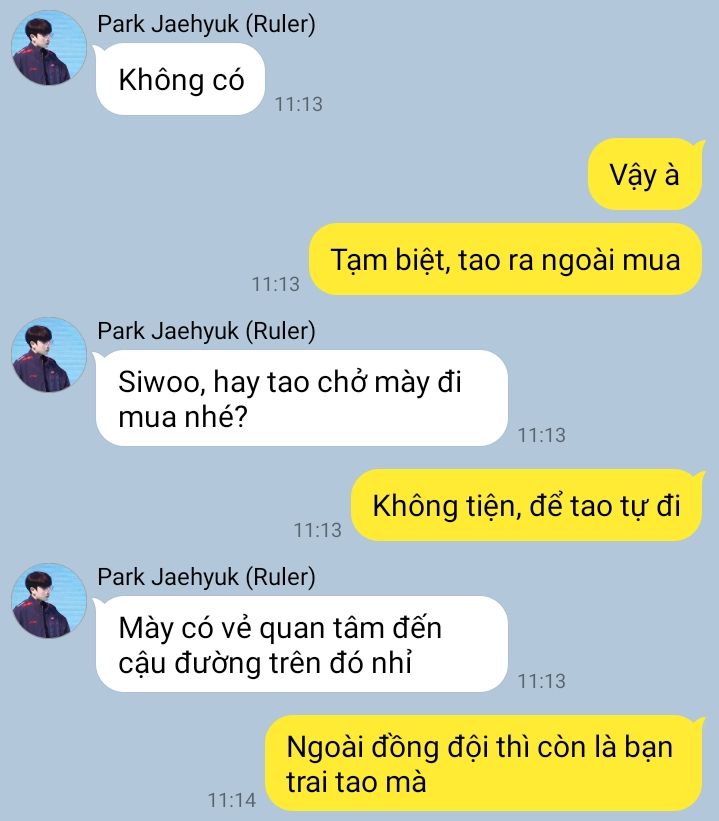719x821 pixels.
Task: Tap Ruler's profile photo next to the 'Siwoo, hay tao chở' message
Action: click(49, 354)
